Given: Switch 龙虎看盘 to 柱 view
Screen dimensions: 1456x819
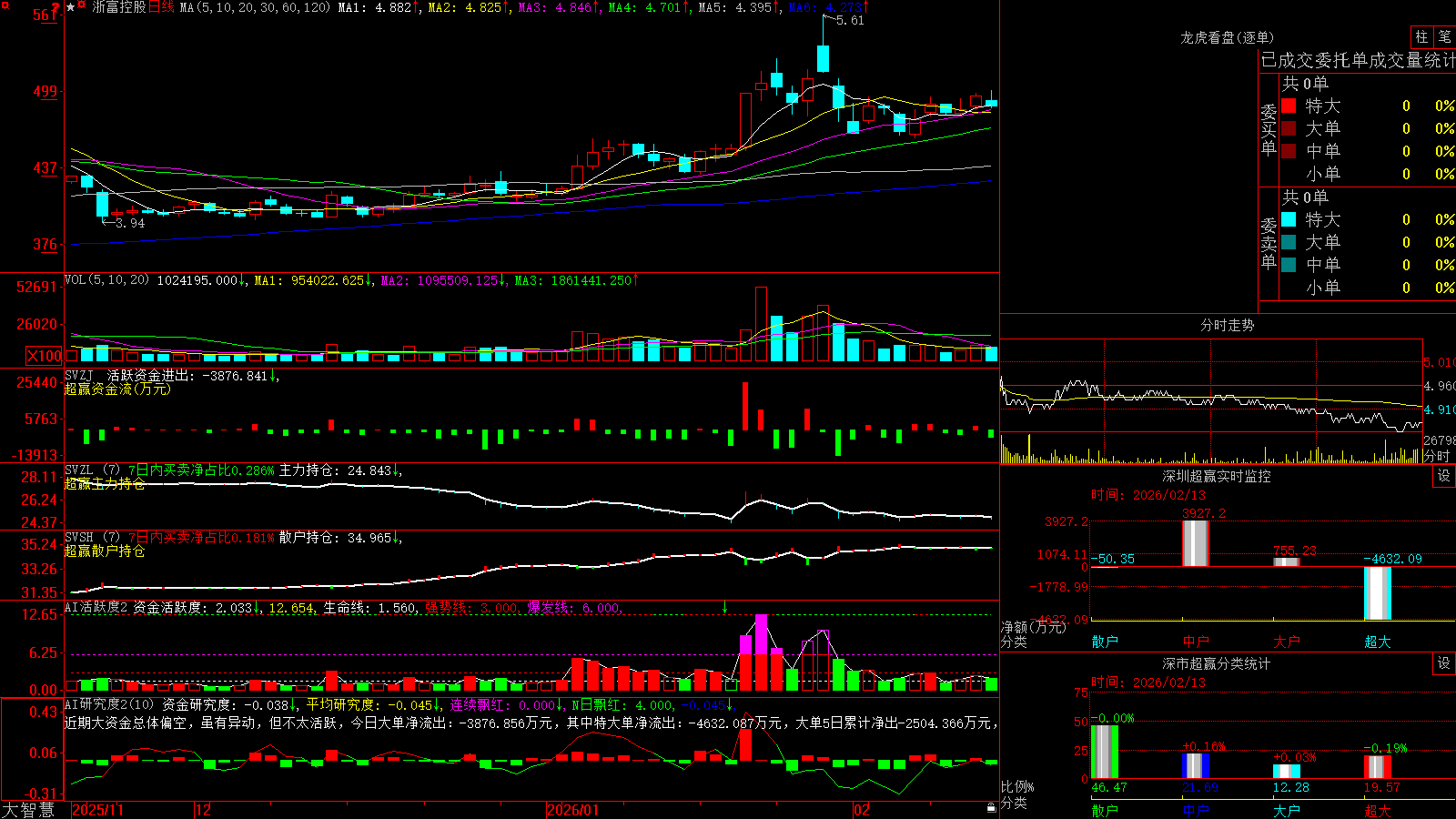Looking at the screenshot, I should [1421, 37].
